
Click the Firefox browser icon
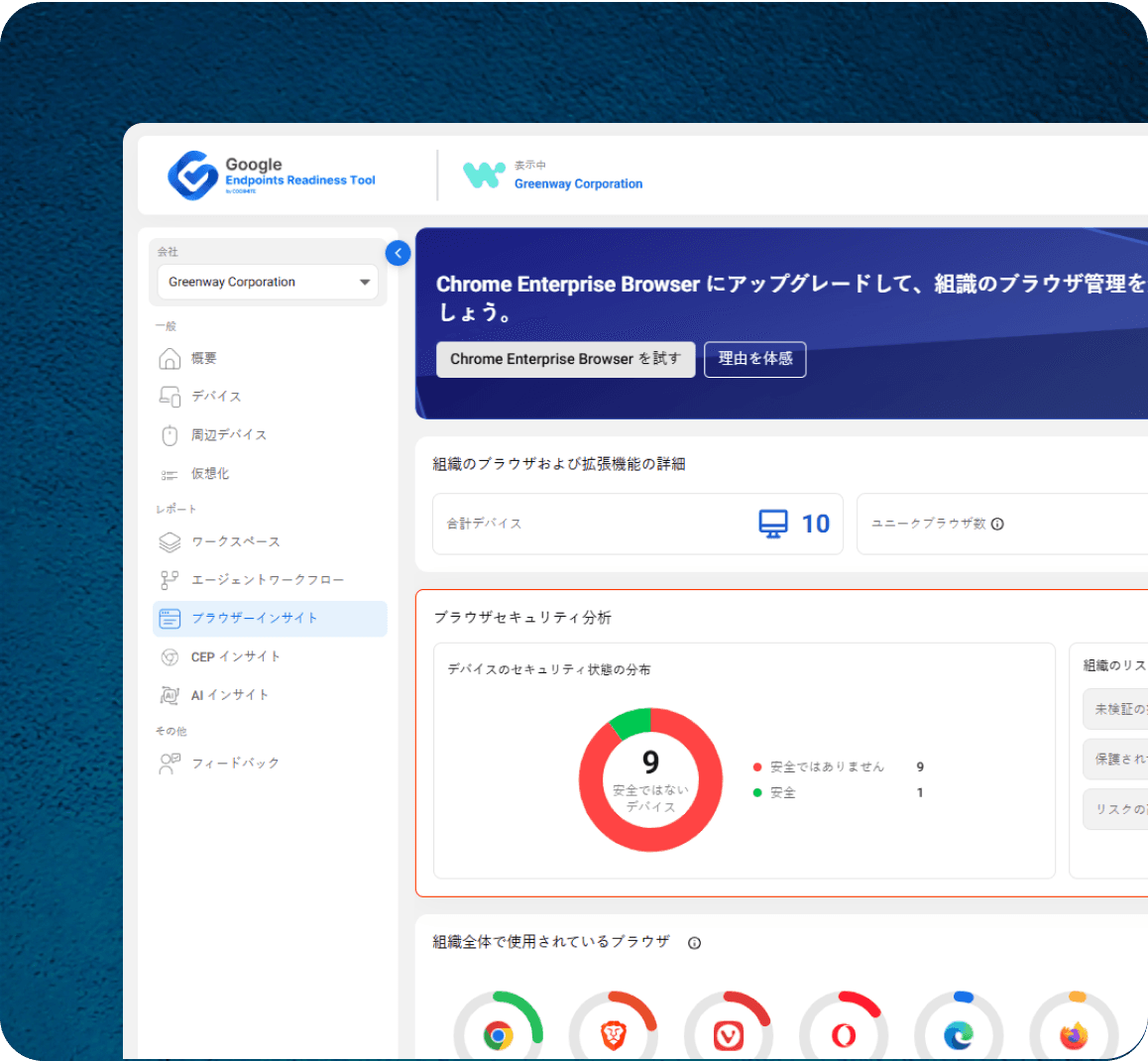[1074, 1035]
